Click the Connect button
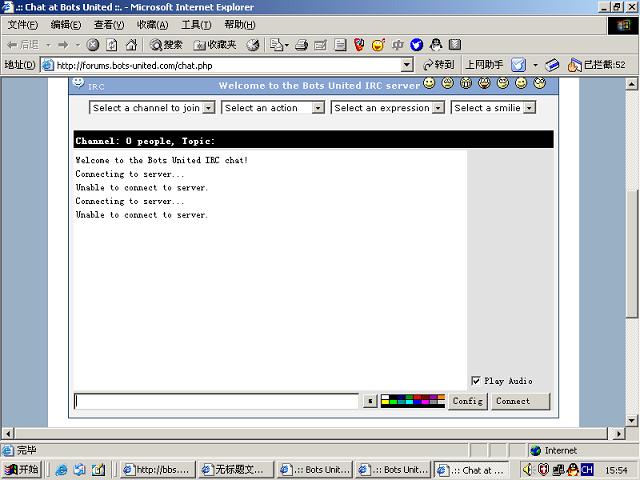The image size is (640, 480). point(520,401)
